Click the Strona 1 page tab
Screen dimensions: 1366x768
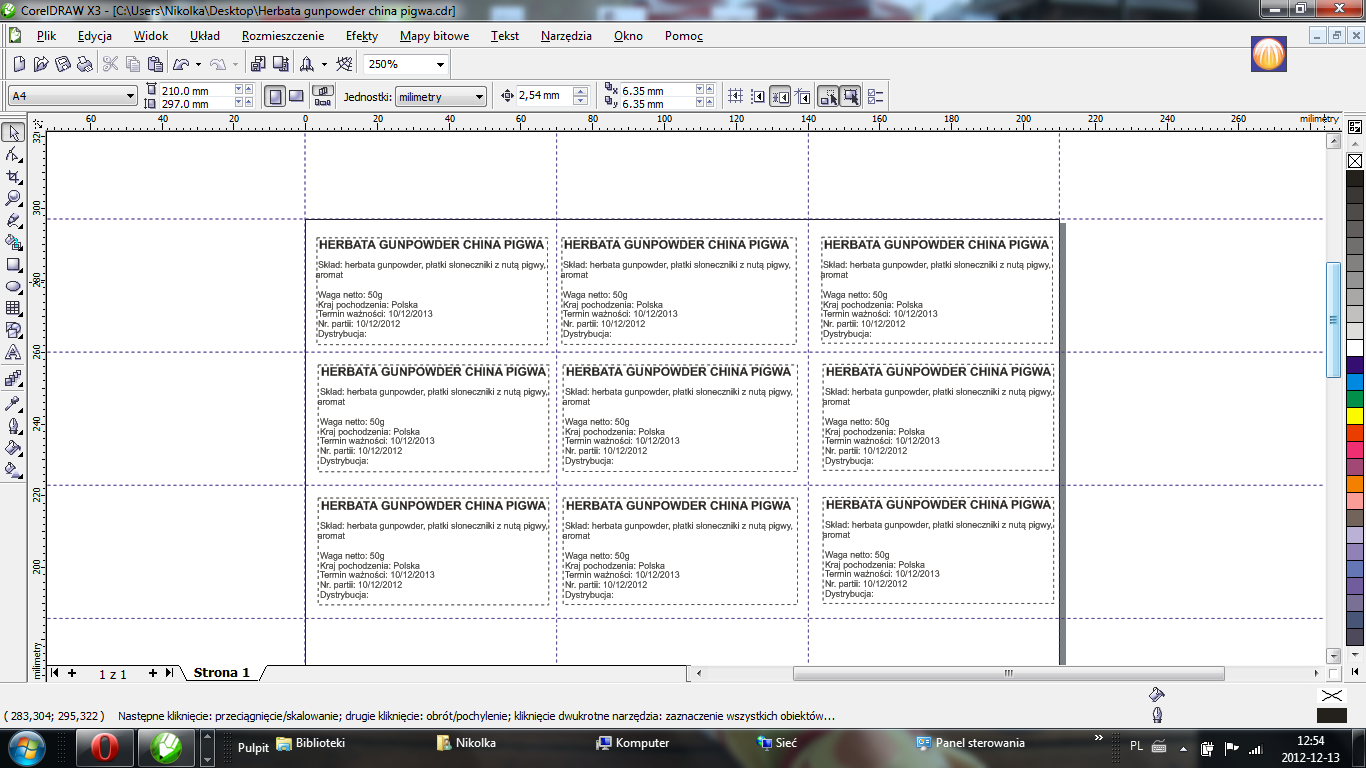point(221,673)
